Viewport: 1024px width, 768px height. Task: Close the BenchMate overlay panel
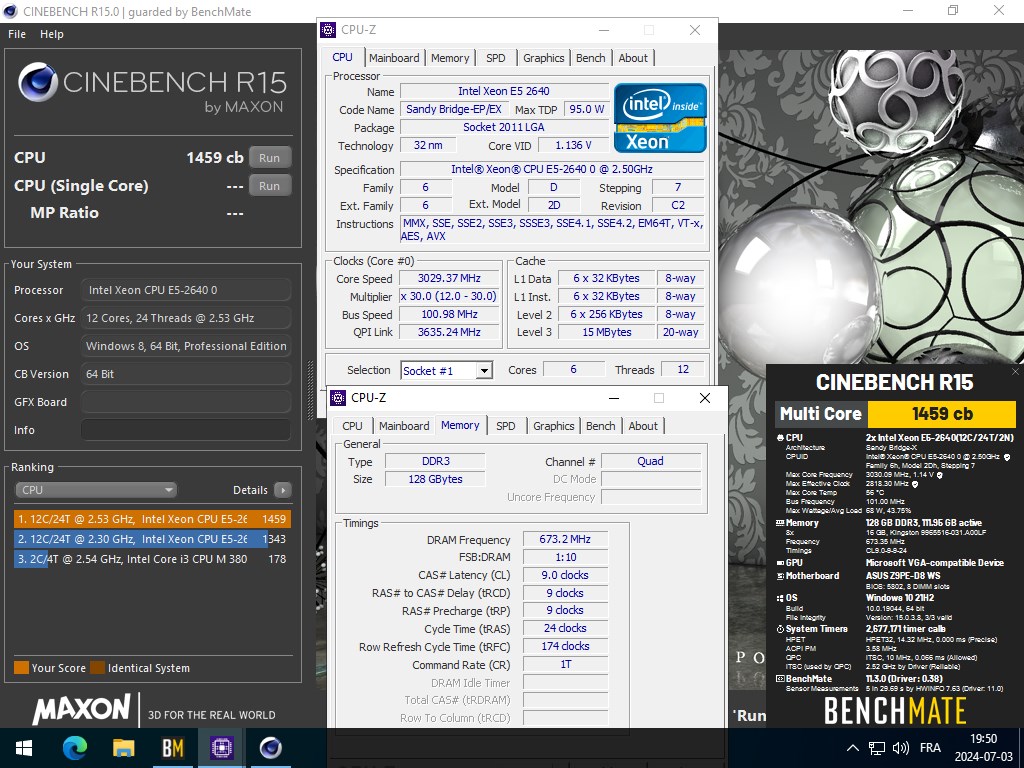tap(1015, 372)
